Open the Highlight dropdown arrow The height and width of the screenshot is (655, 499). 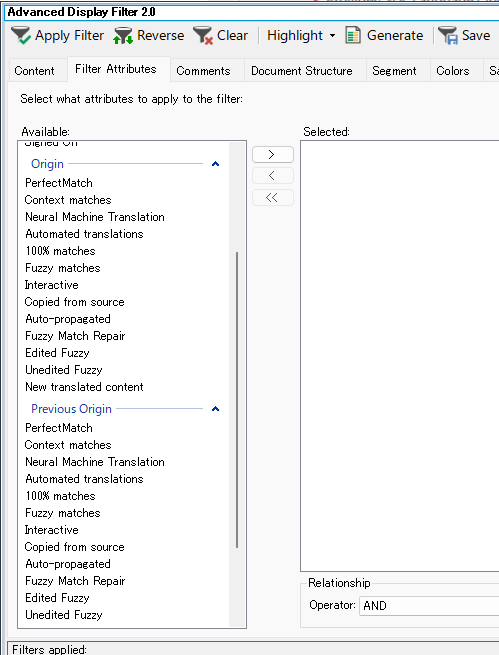(332, 36)
